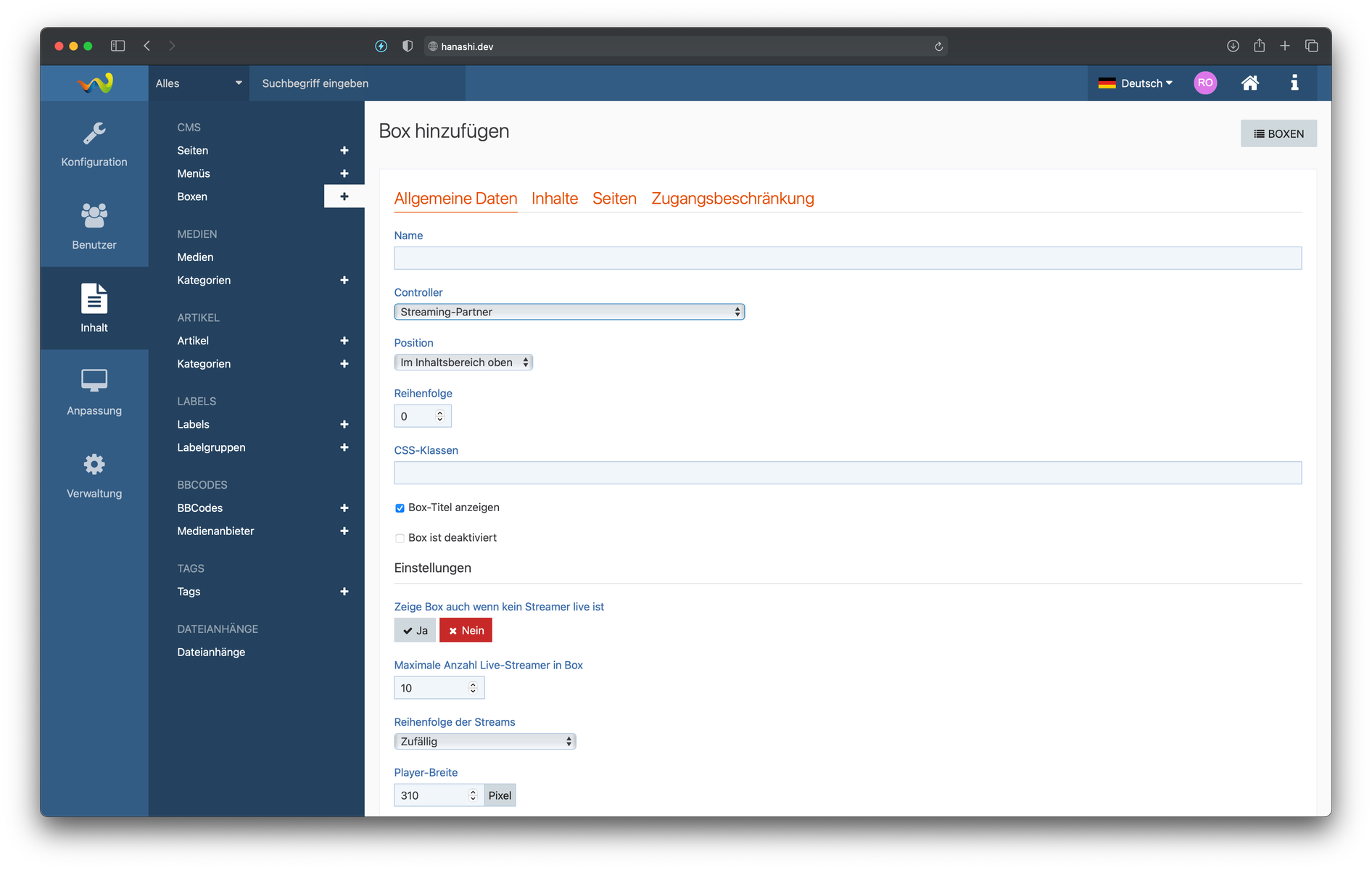Viewport: 1372px width, 870px height.
Task: Click the home icon in header
Action: pyautogui.click(x=1249, y=83)
